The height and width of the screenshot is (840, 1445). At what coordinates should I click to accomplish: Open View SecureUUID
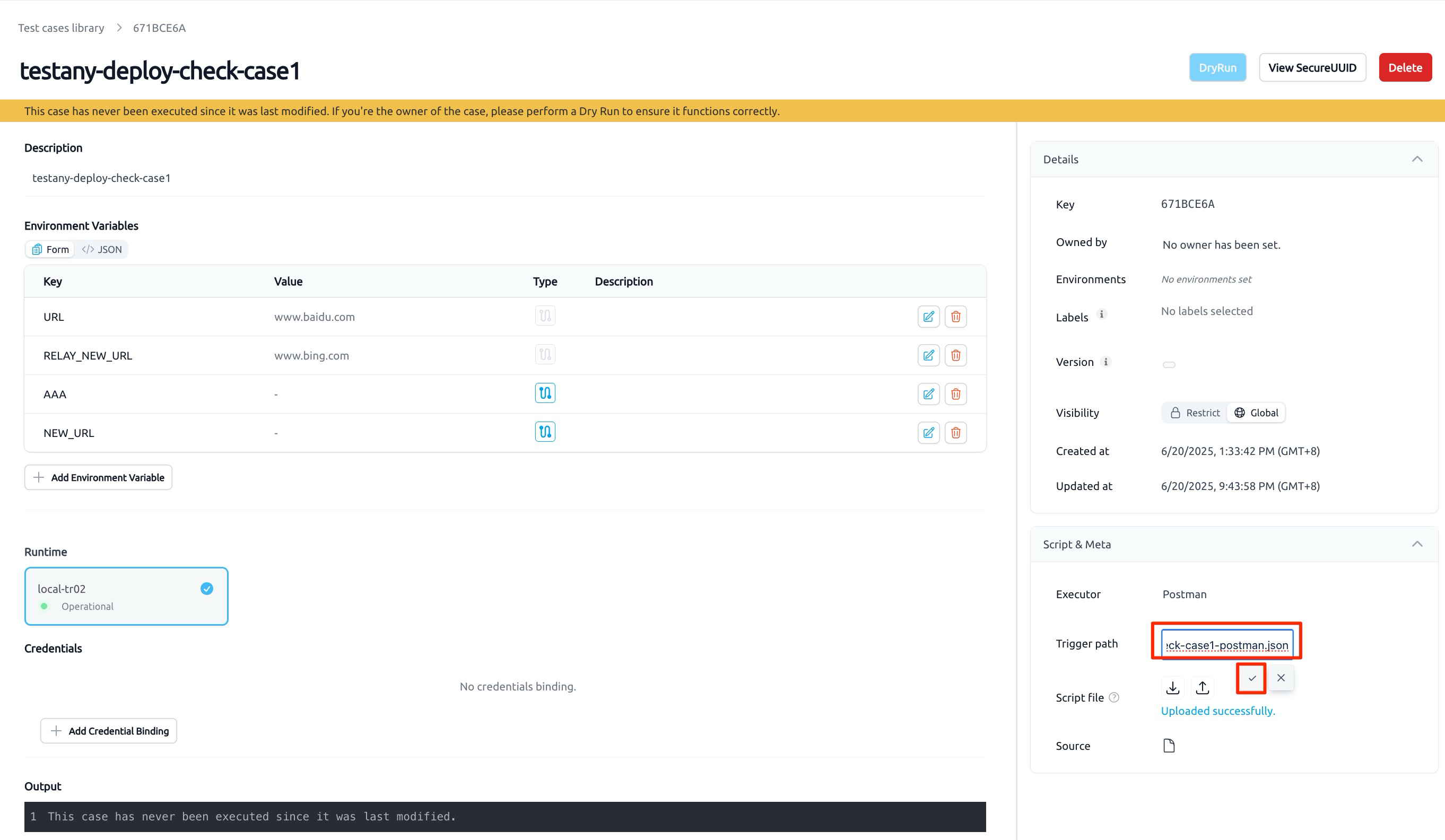click(1312, 68)
